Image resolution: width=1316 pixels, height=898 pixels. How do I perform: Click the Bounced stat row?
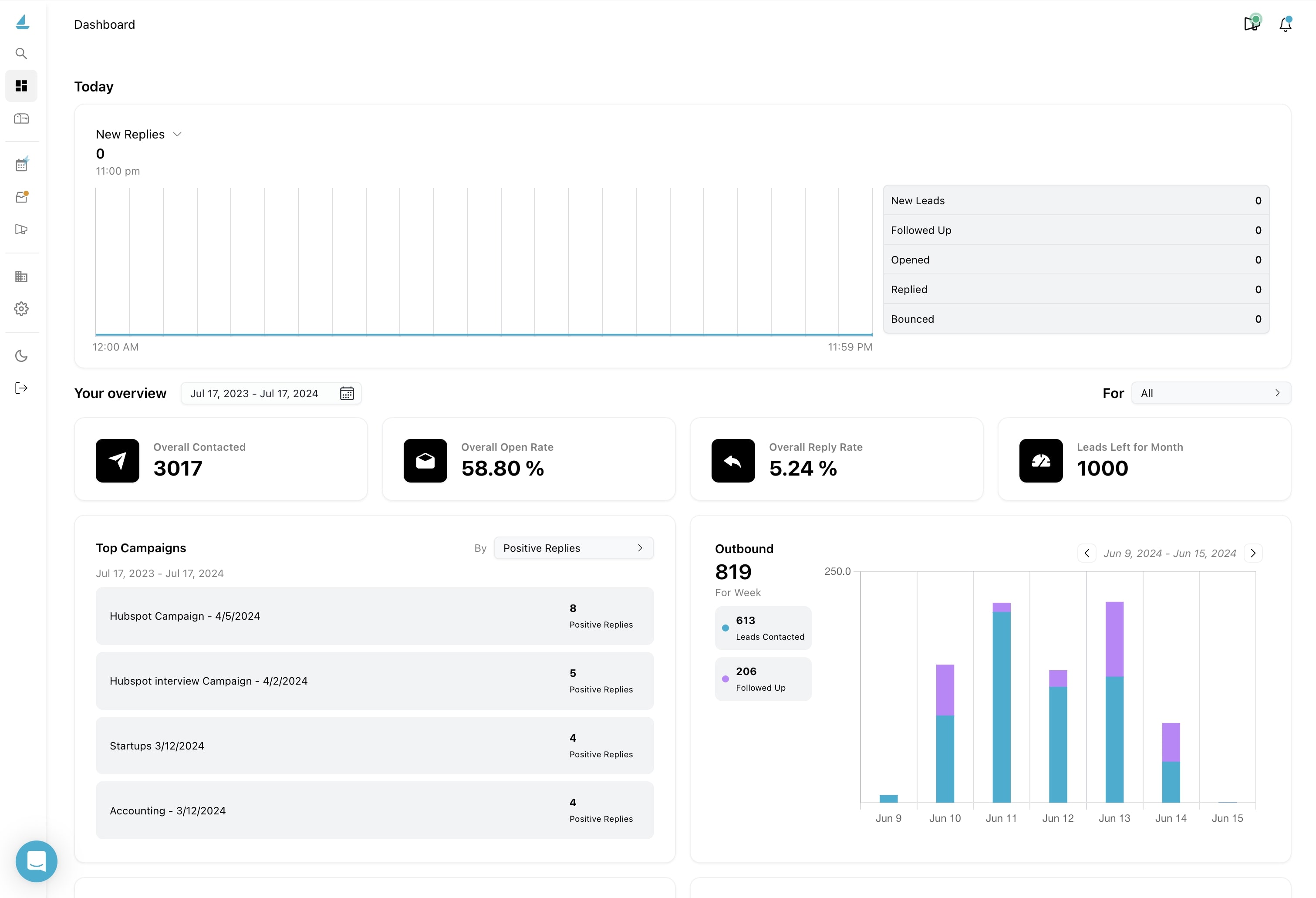pyautogui.click(x=1076, y=319)
